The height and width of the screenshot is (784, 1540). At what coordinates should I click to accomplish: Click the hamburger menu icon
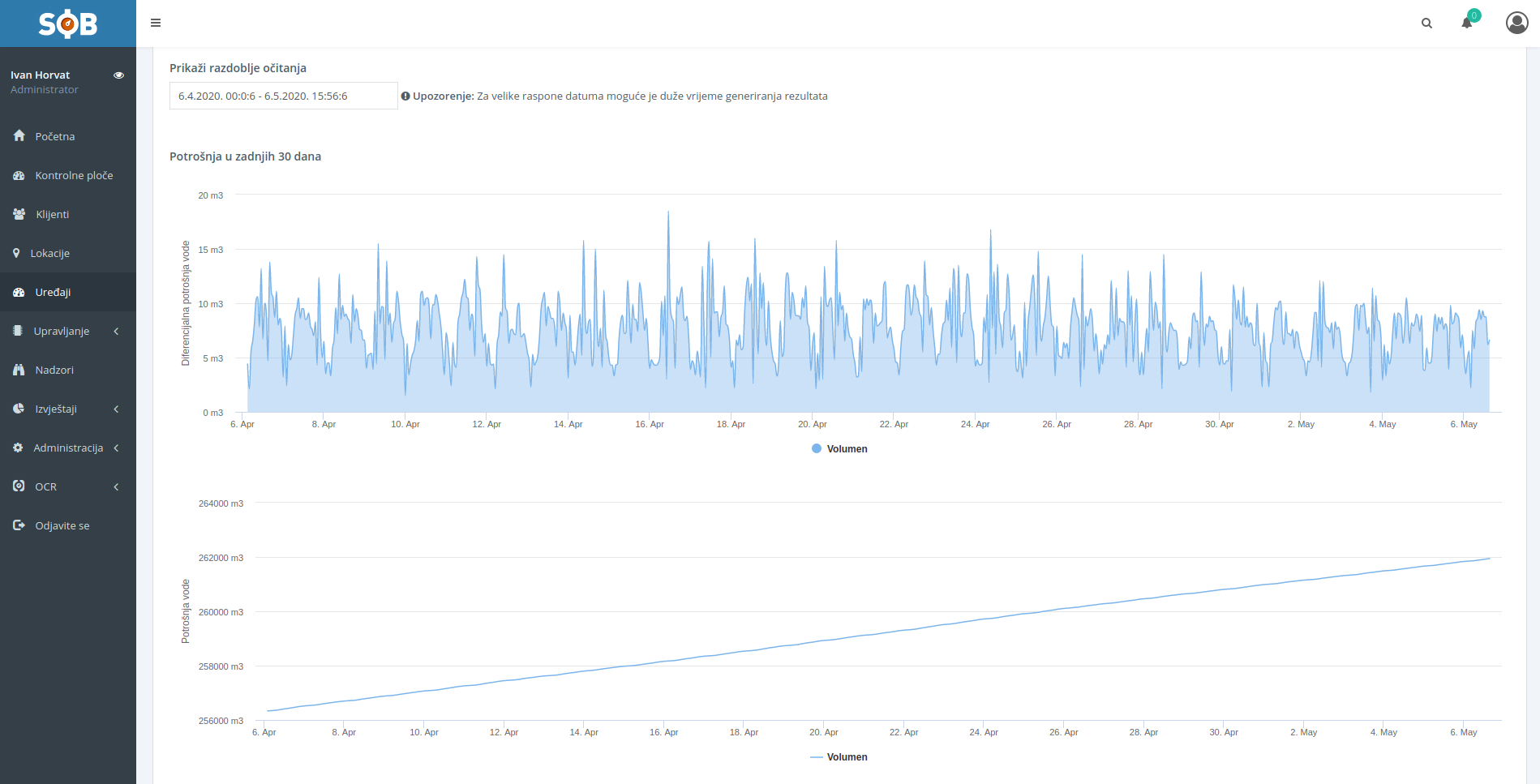click(x=156, y=23)
